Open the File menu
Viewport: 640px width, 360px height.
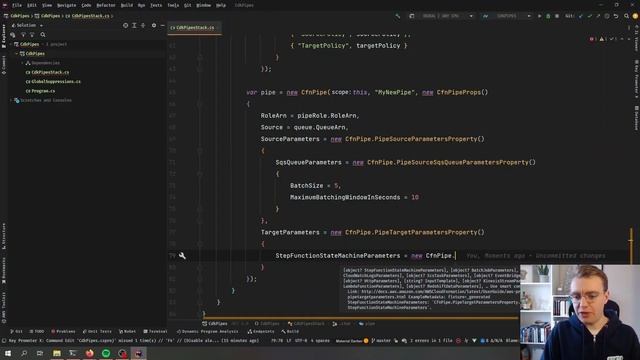click(x=17, y=5)
